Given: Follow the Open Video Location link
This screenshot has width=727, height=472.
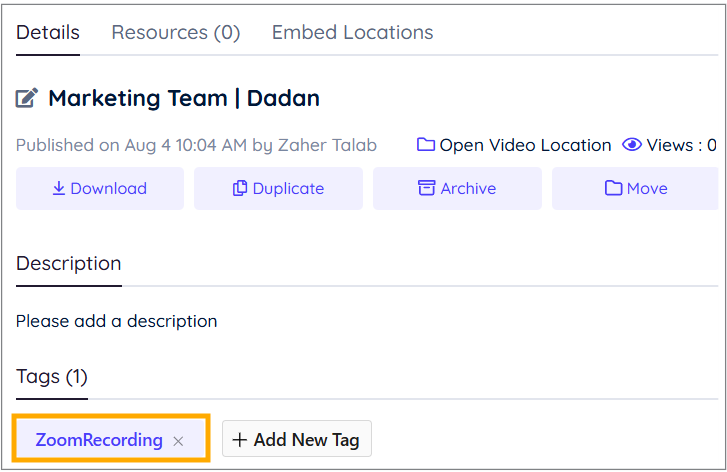Looking at the screenshot, I should click(x=525, y=145).
